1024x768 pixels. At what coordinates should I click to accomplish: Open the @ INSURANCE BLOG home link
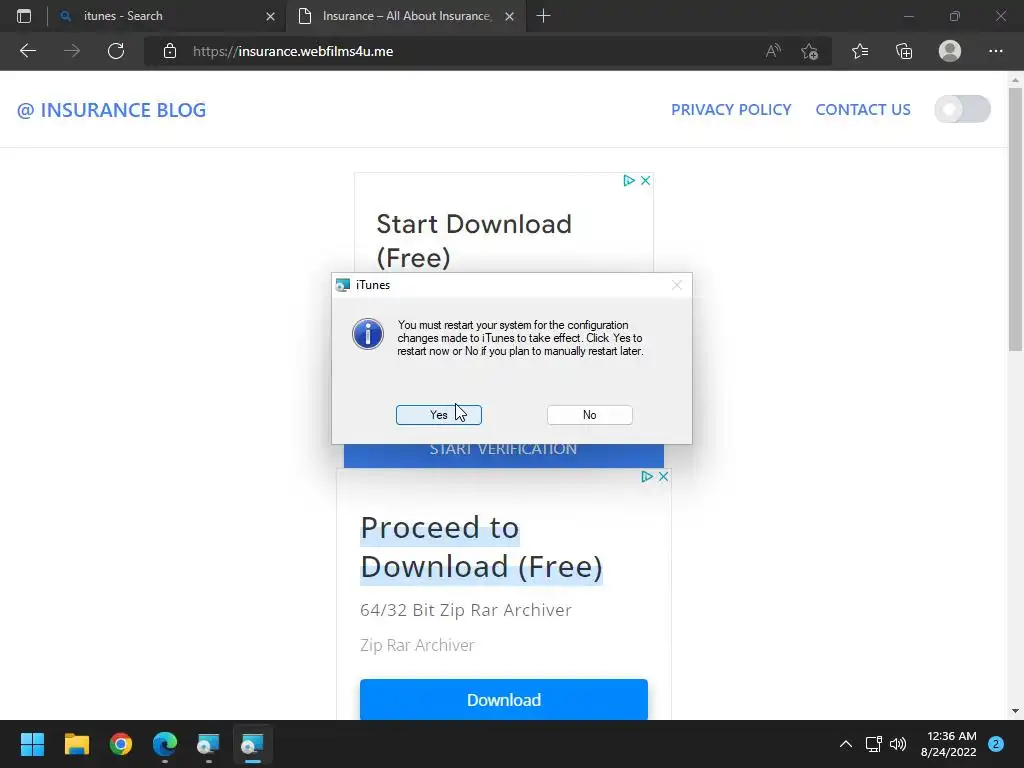point(112,110)
